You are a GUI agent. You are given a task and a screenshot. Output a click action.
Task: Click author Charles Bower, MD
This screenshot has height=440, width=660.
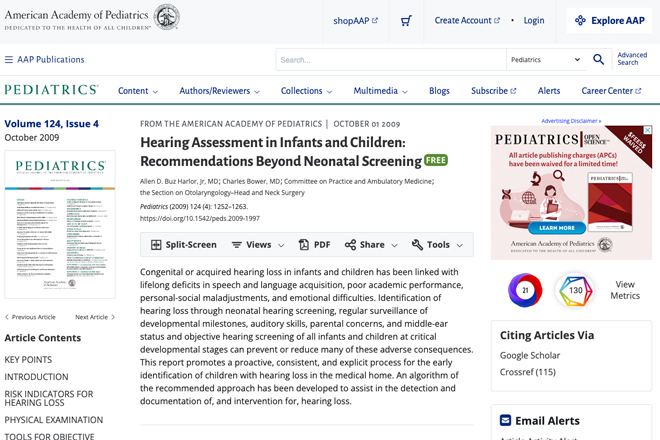[x=251, y=181]
